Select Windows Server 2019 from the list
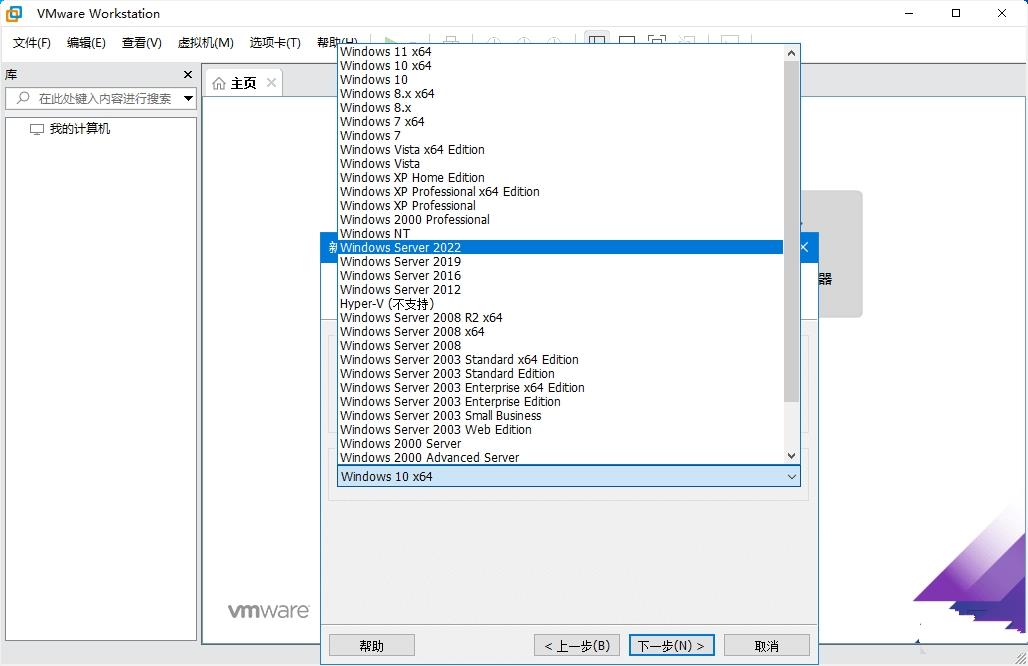 coord(400,261)
